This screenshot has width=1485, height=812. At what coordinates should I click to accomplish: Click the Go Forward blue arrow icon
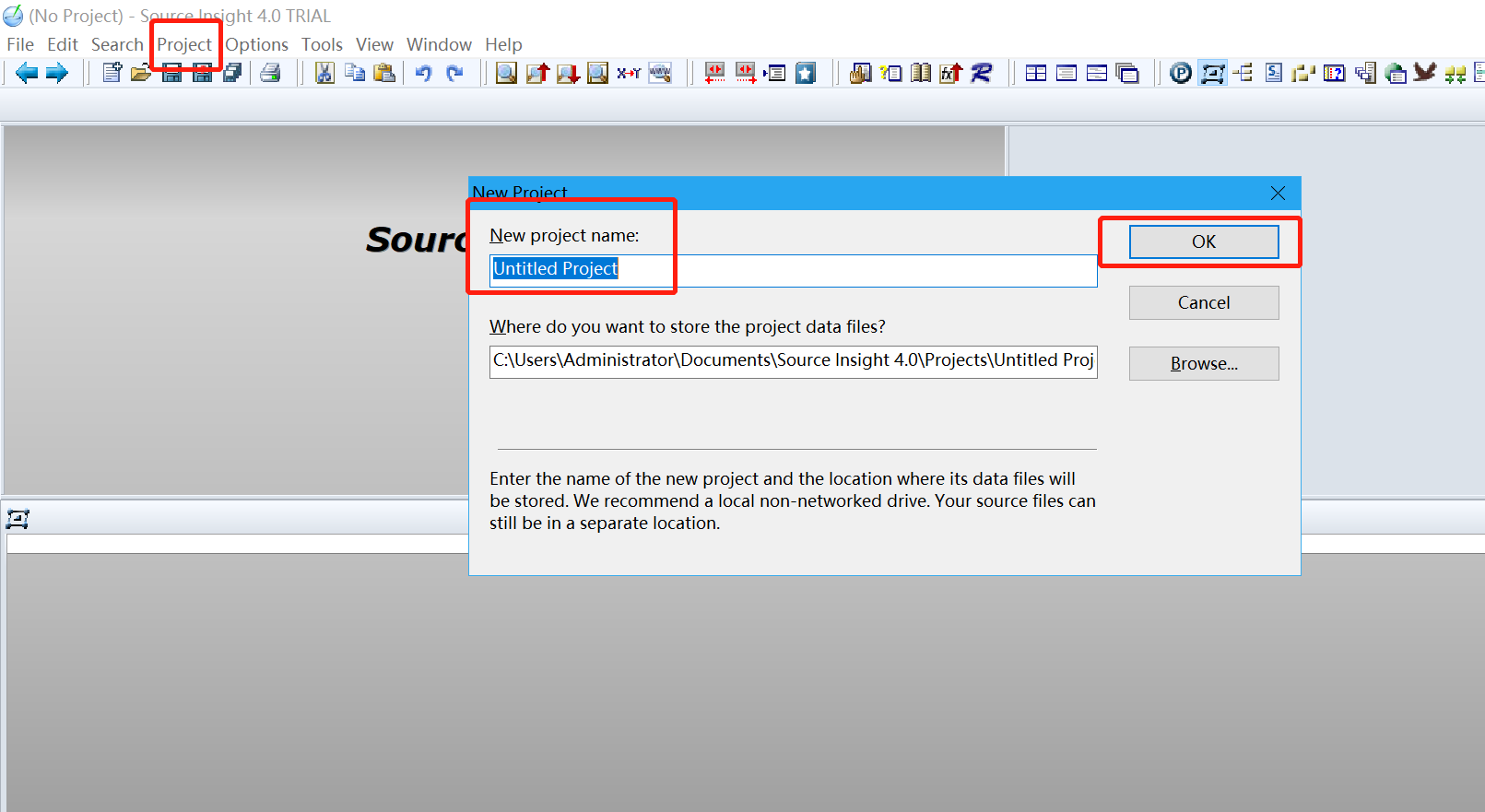(57, 73)
